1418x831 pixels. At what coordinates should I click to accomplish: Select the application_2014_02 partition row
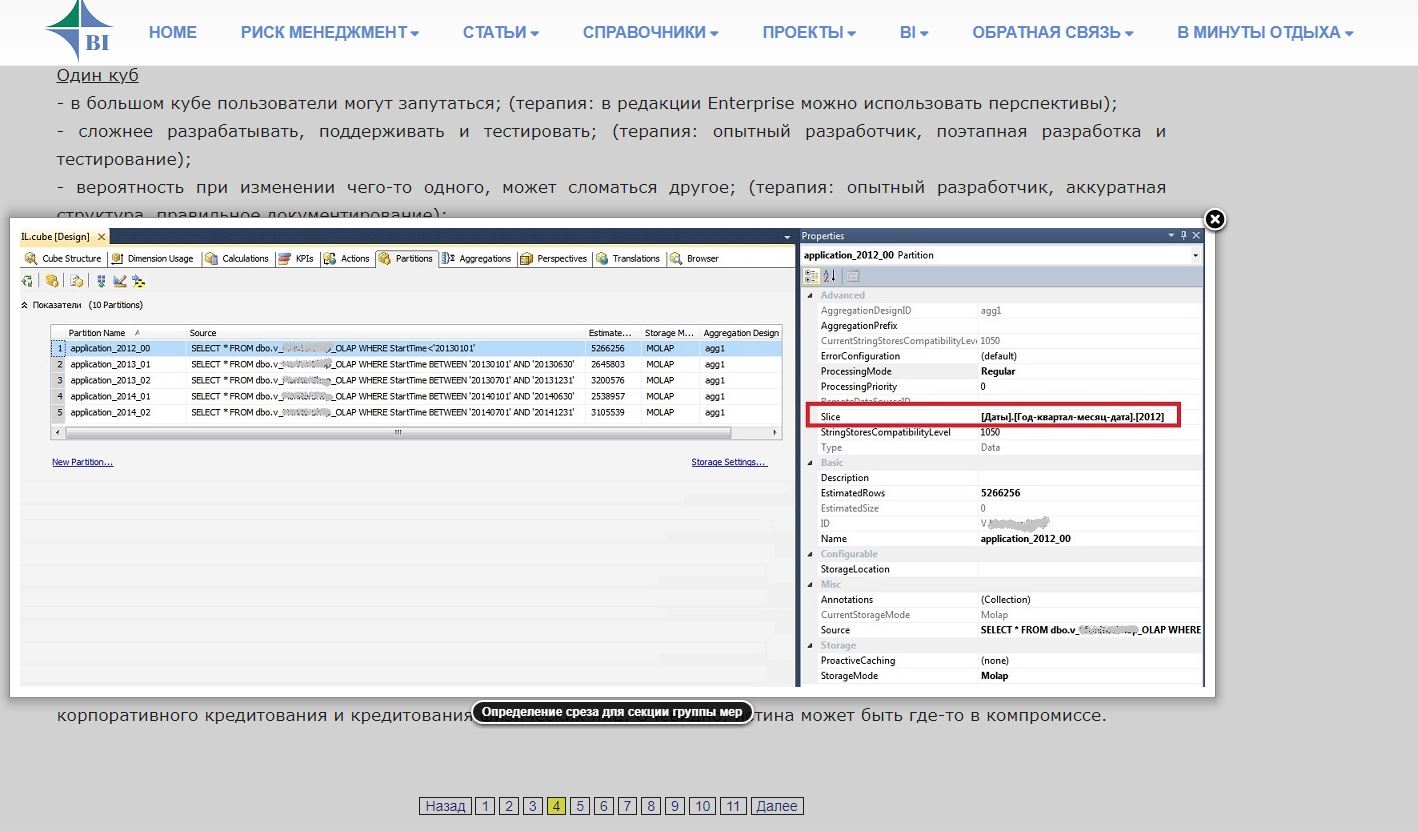(416, 413)
